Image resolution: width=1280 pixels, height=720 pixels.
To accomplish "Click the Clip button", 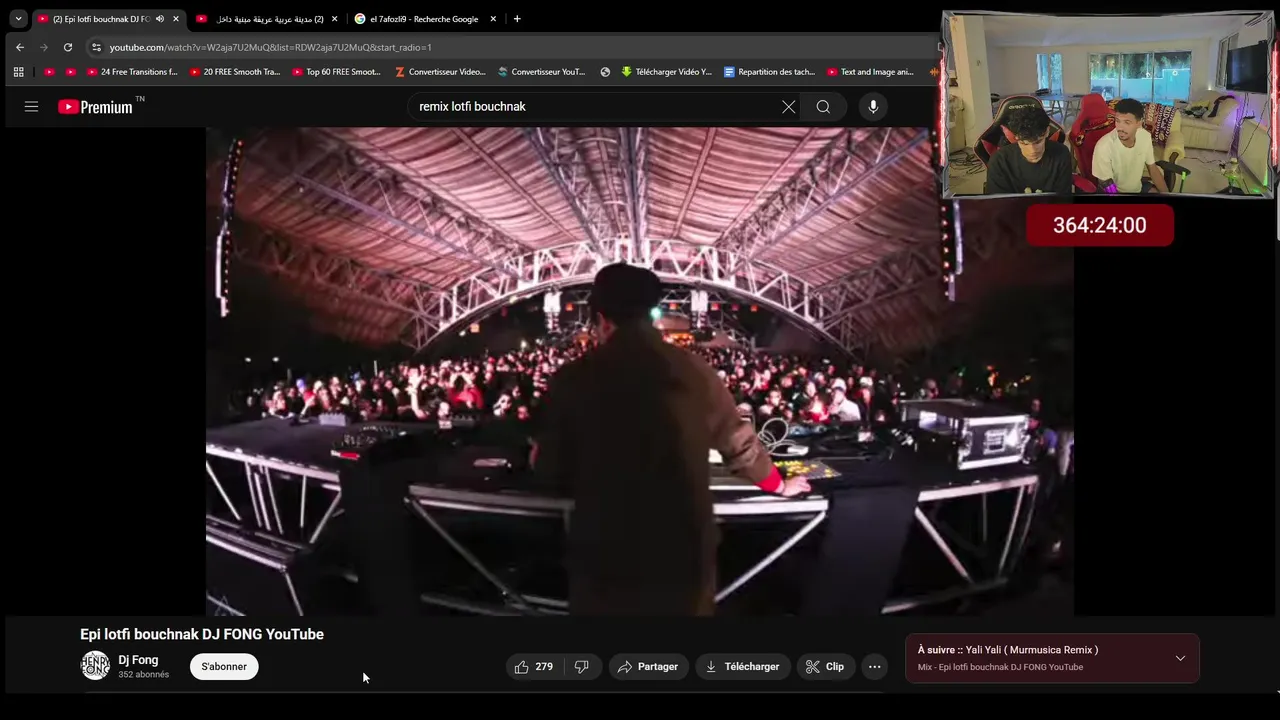I will pos(825,667).
